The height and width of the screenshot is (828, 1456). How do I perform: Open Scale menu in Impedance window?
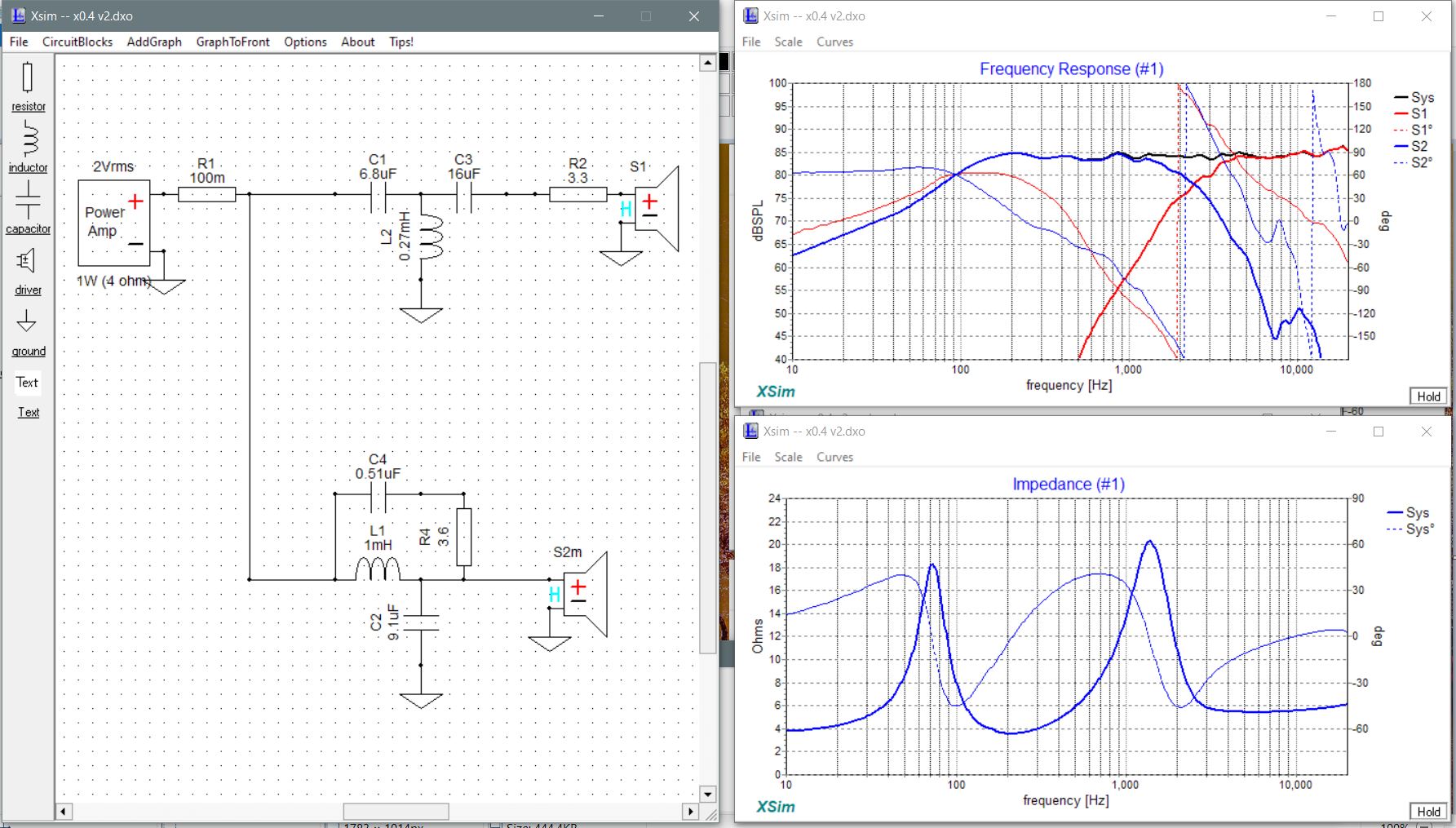[x=788, y=457]
